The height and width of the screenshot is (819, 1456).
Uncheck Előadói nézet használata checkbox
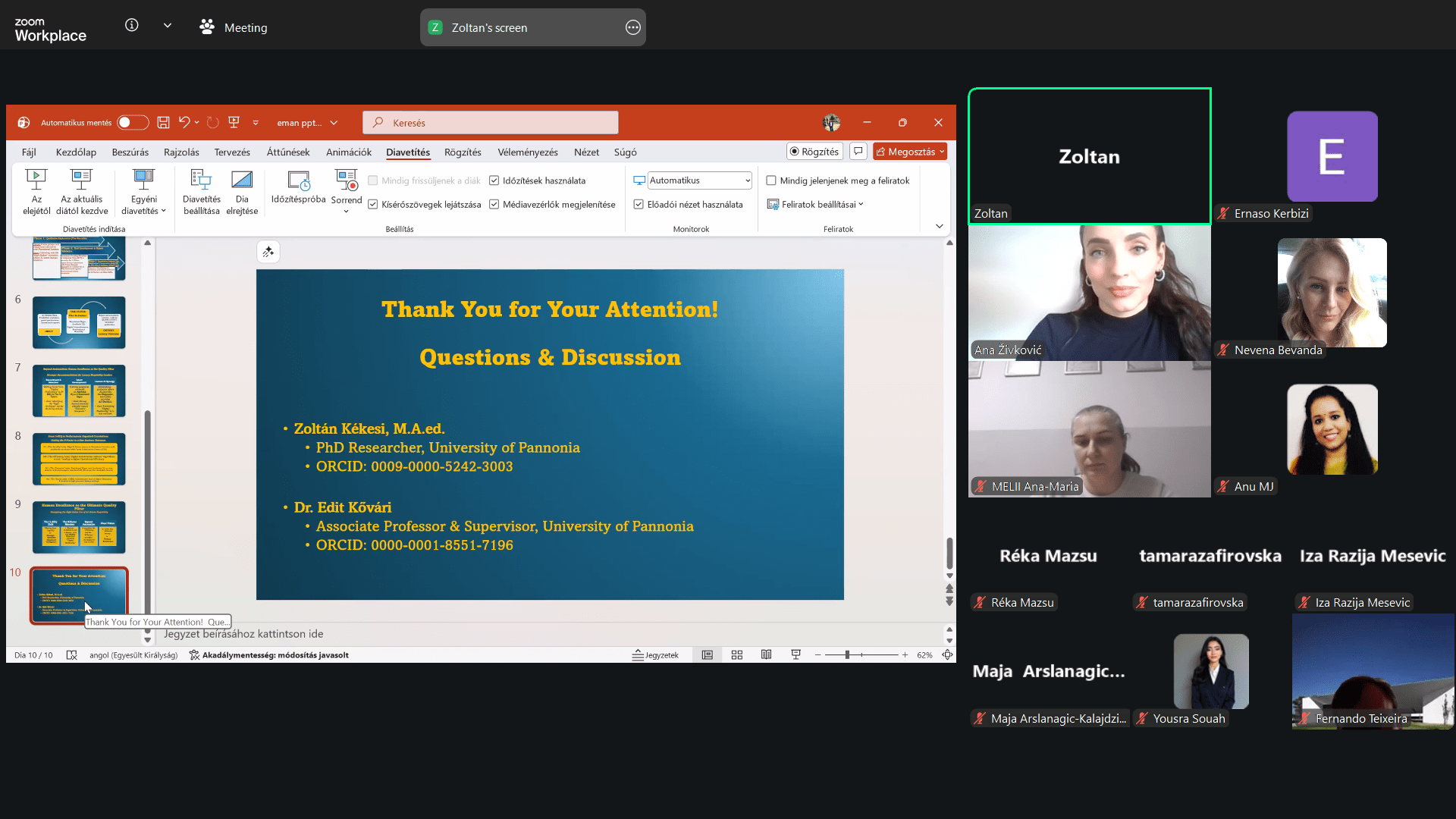pos(639,205)
